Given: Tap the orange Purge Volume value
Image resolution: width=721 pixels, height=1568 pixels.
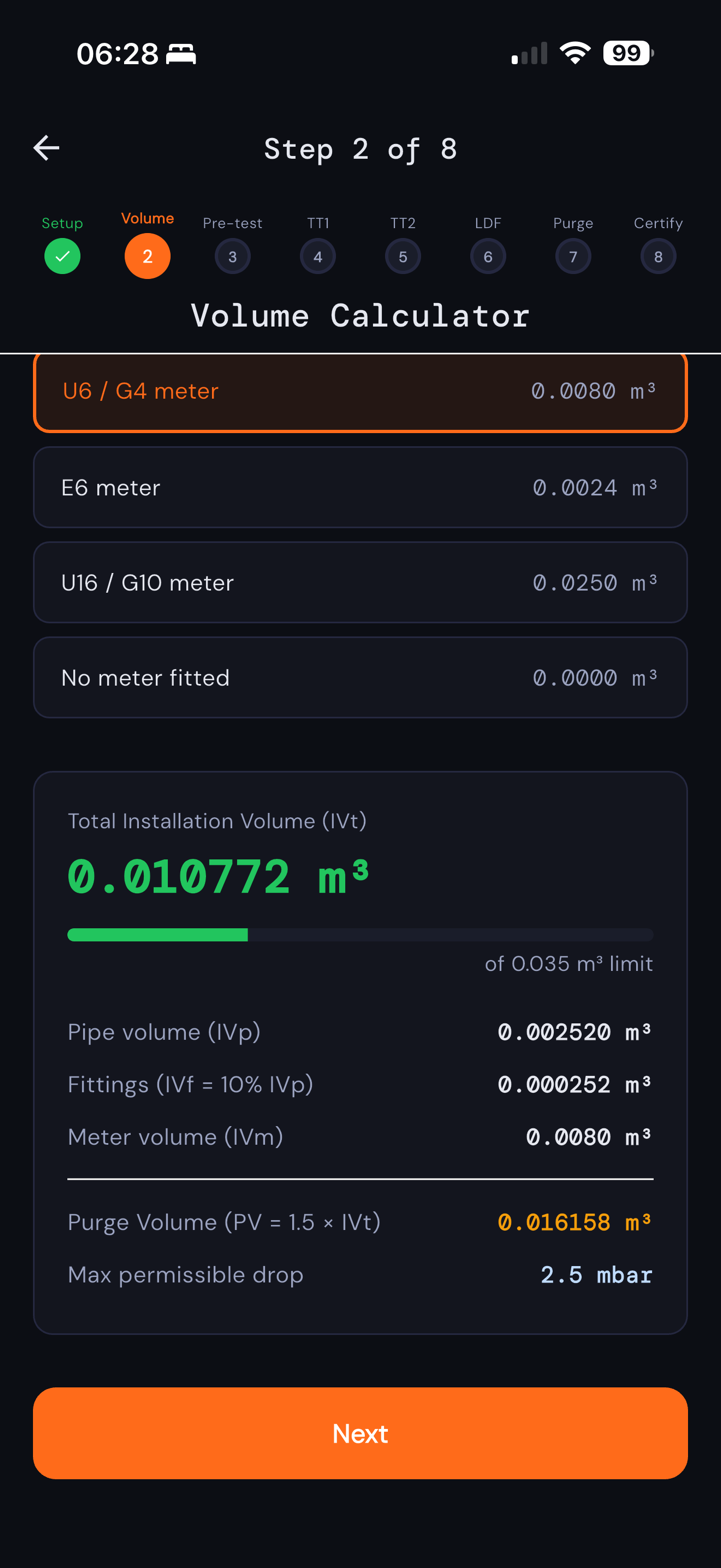Looking at the screenshot, I should [x=574, y=1222].
